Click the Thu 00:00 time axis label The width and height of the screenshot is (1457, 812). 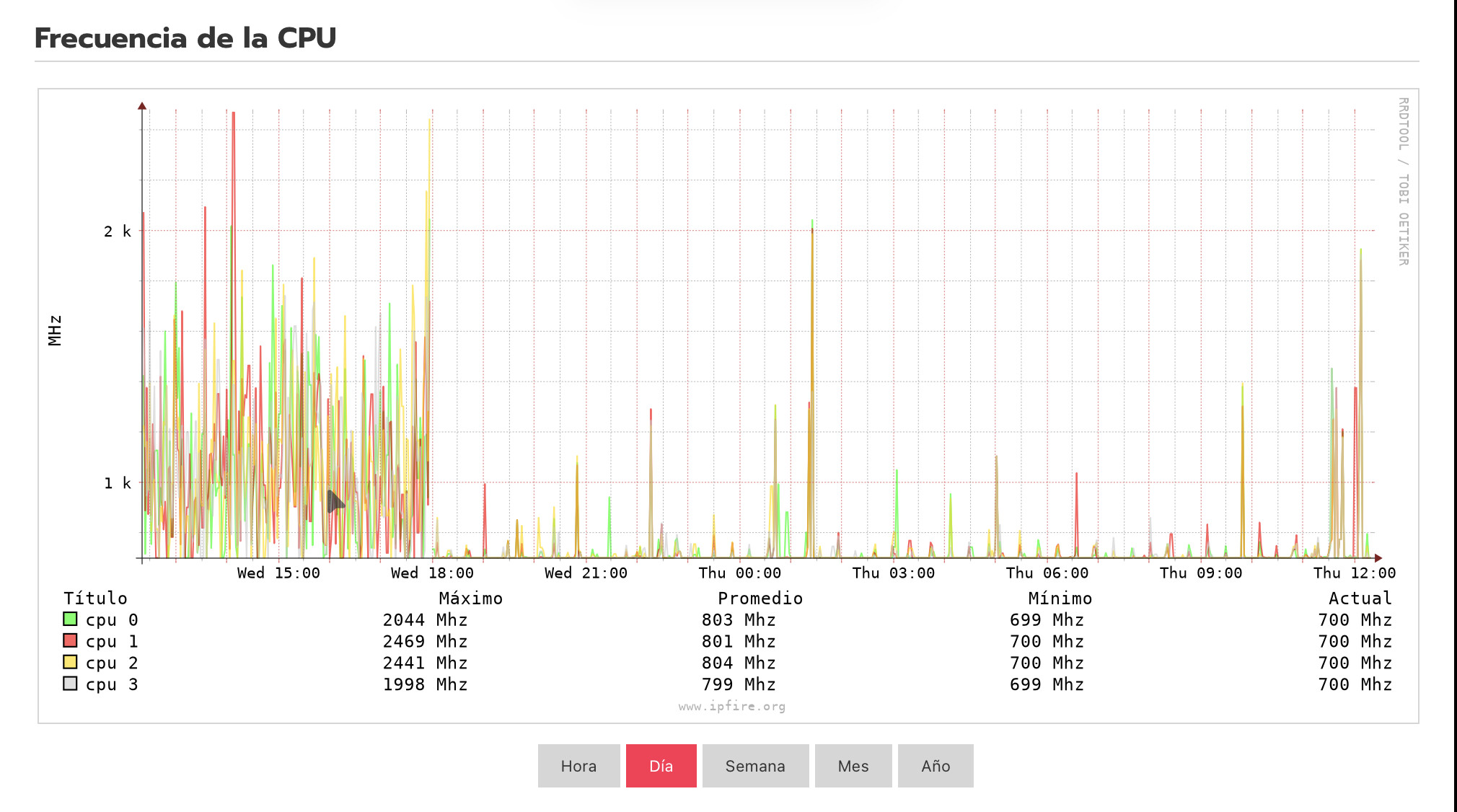coord(739,573)
